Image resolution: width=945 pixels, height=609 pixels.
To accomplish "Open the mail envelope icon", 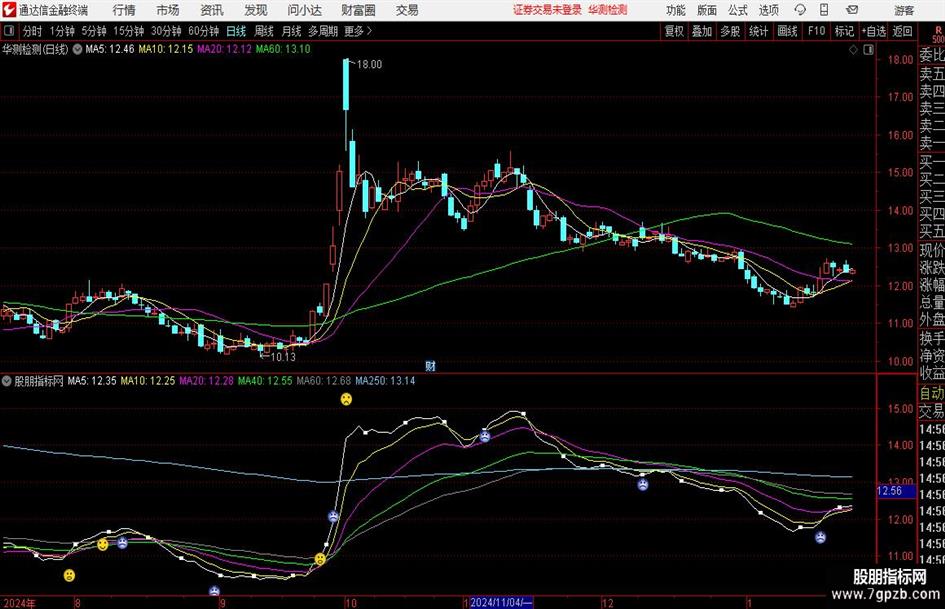I will [x=852, y=10].
